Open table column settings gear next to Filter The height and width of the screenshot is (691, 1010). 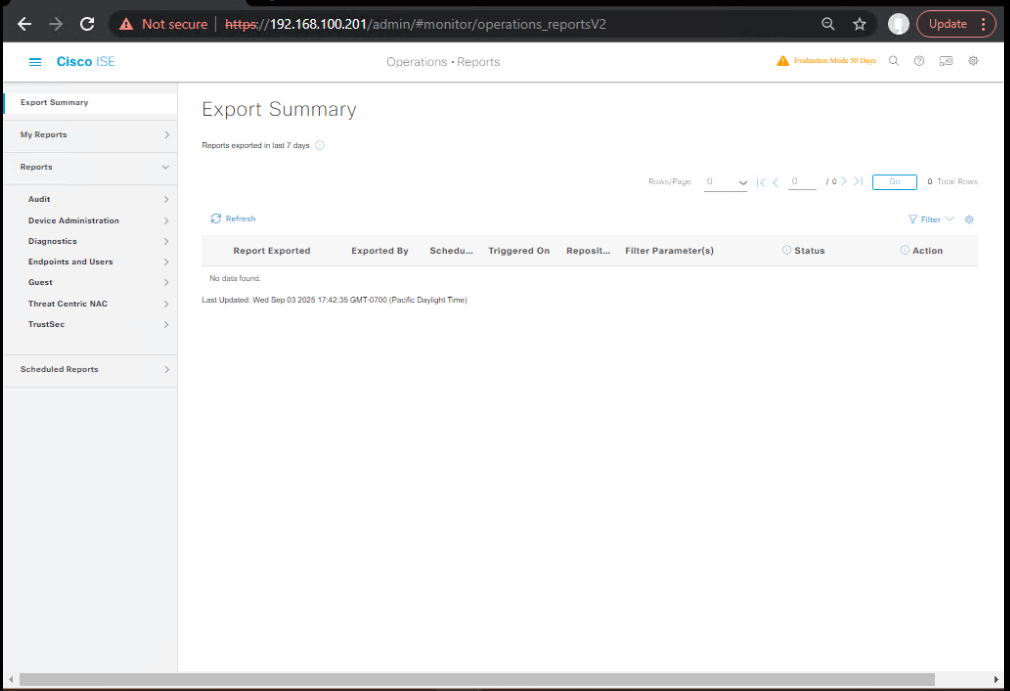coord(969,220)
